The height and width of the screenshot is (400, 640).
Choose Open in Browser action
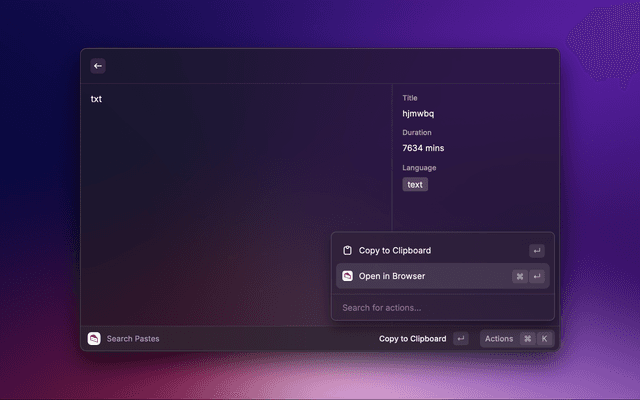click(x=393, y=276)
